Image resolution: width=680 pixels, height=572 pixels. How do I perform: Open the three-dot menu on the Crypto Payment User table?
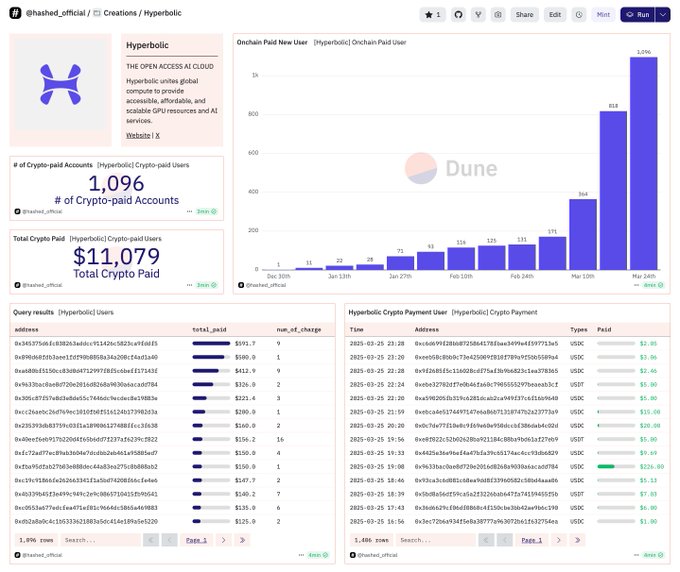pos(636,555)
